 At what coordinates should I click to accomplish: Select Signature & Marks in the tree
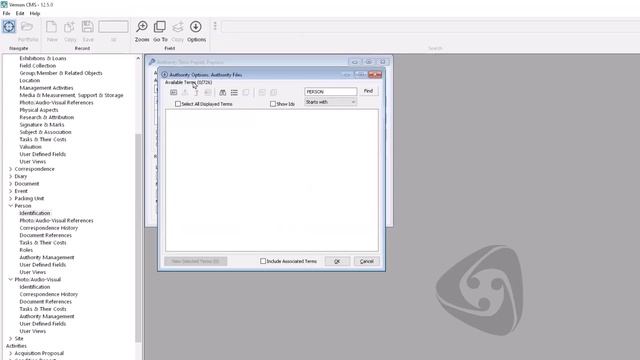(x=42, y=124)
